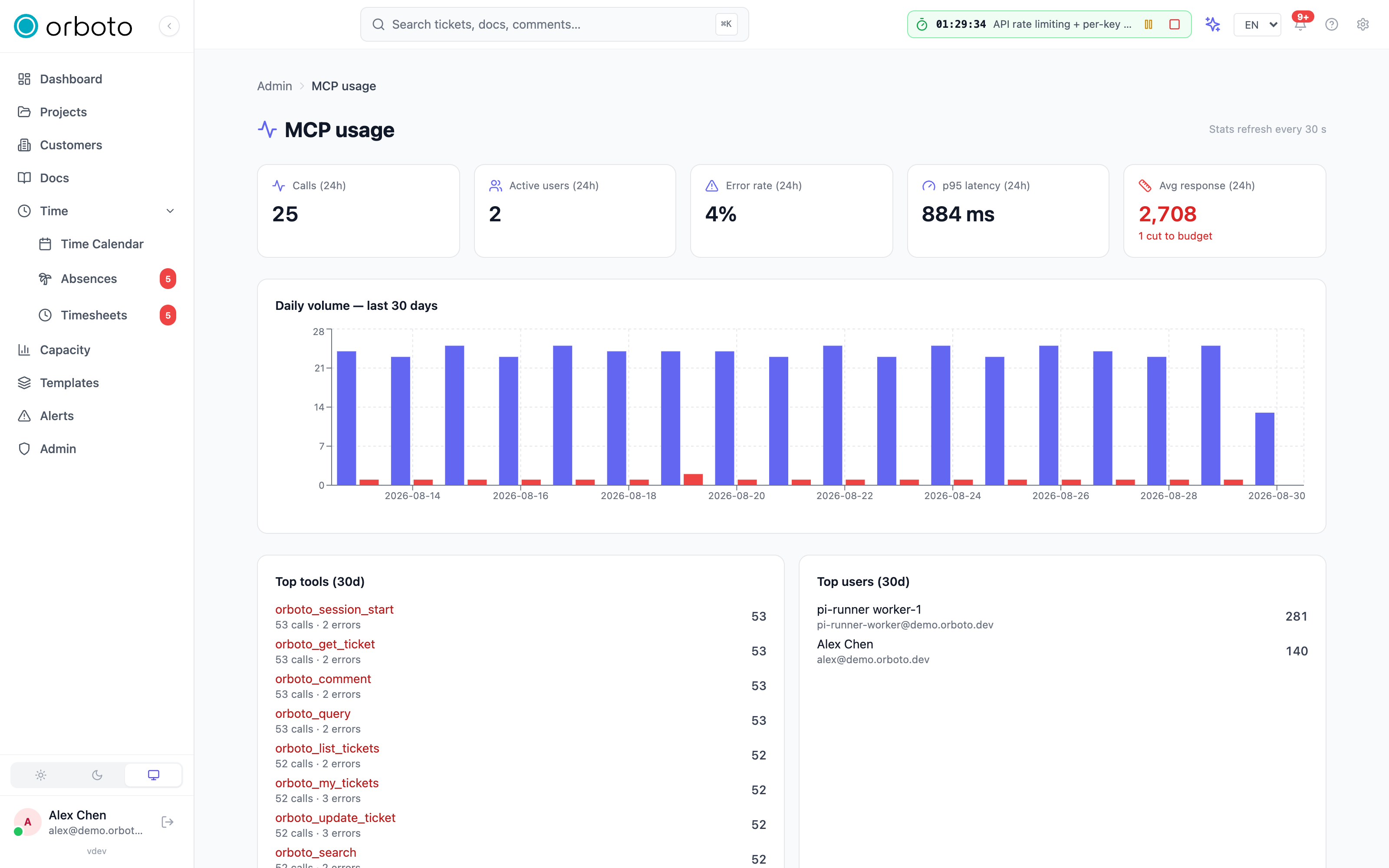This screenshot has height=868, width=1389.
Task: Click the timer stopwatch icon
Action: (922, 24)
